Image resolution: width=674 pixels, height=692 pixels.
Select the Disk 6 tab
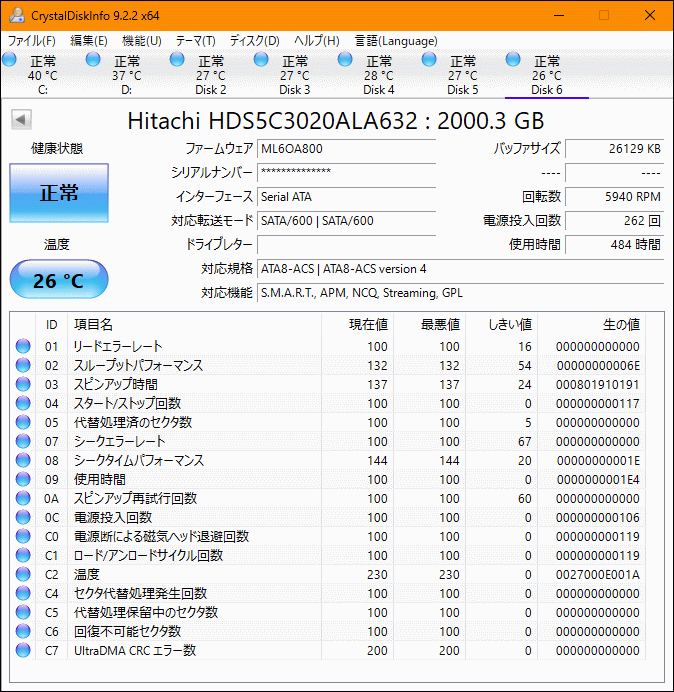click(546, 75)
